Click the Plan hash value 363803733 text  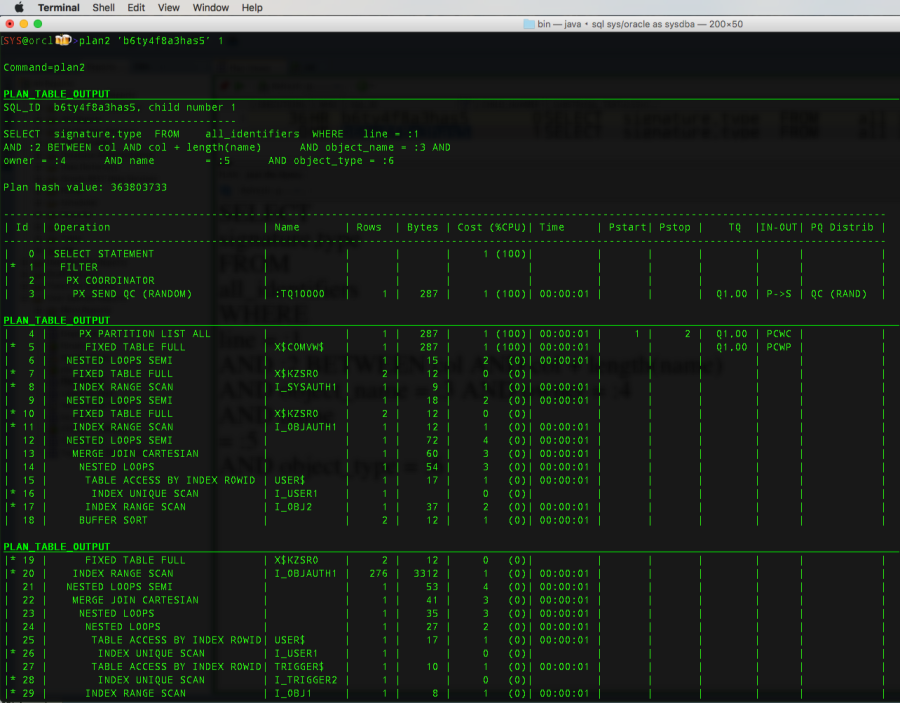point(84,187)
